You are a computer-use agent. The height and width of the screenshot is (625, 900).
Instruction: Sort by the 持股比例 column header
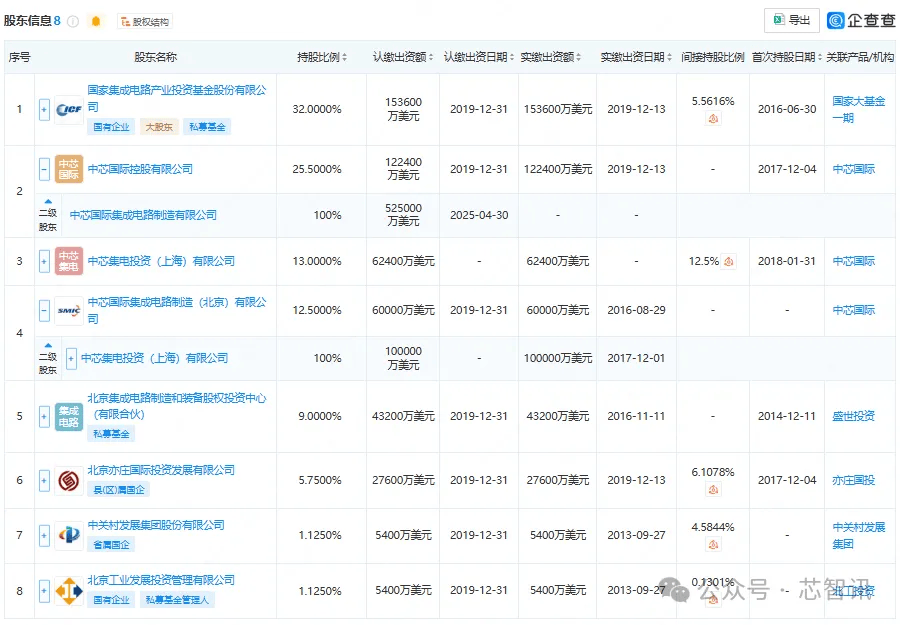click(322, 57)
